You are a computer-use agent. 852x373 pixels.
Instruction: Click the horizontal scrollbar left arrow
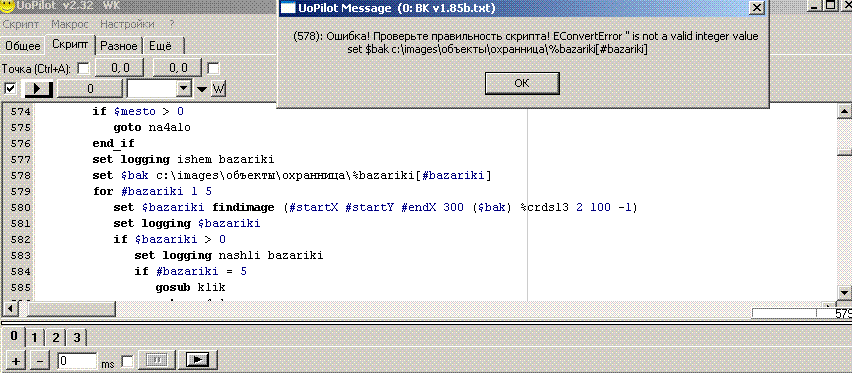coord(10,309)
